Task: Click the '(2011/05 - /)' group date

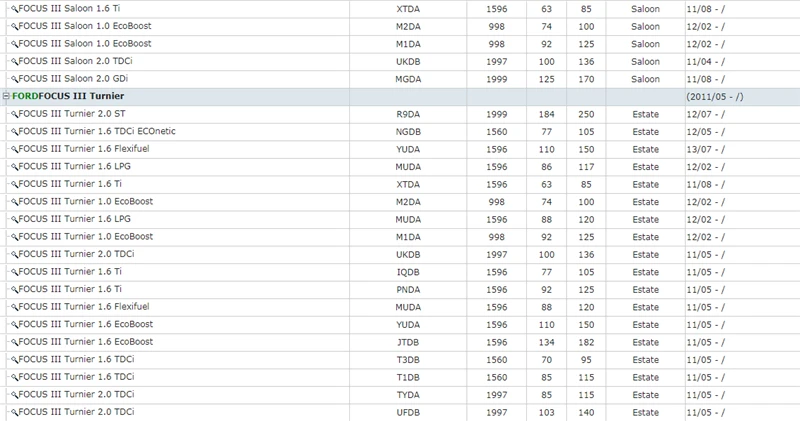Action: pos(715,96)
